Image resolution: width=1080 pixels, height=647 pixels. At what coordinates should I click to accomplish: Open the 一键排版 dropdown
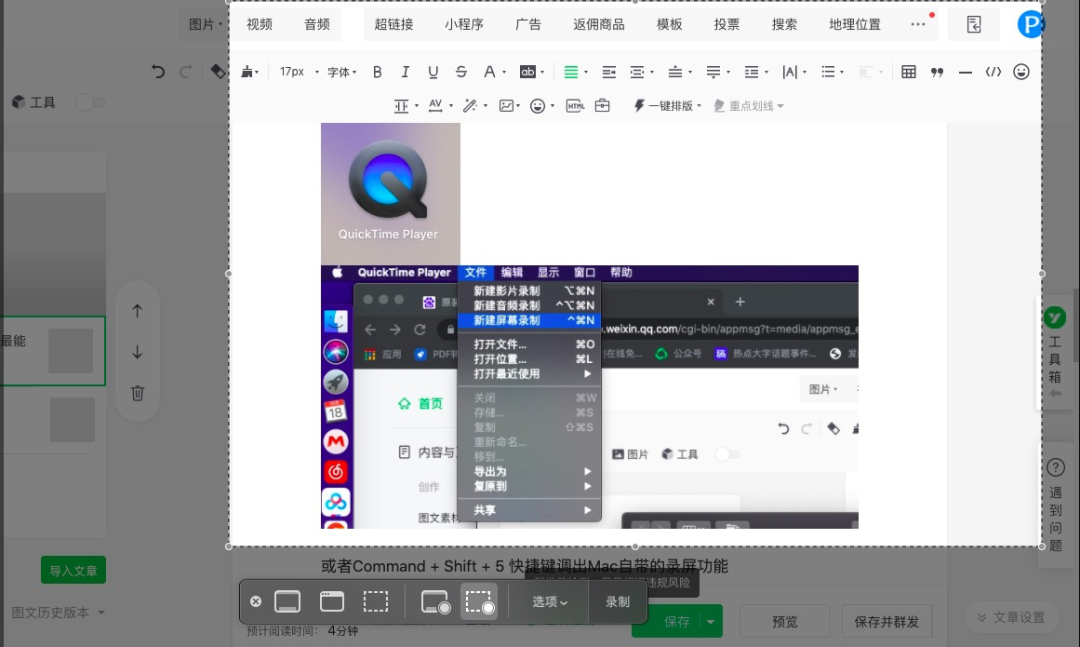tap(667, 105)
